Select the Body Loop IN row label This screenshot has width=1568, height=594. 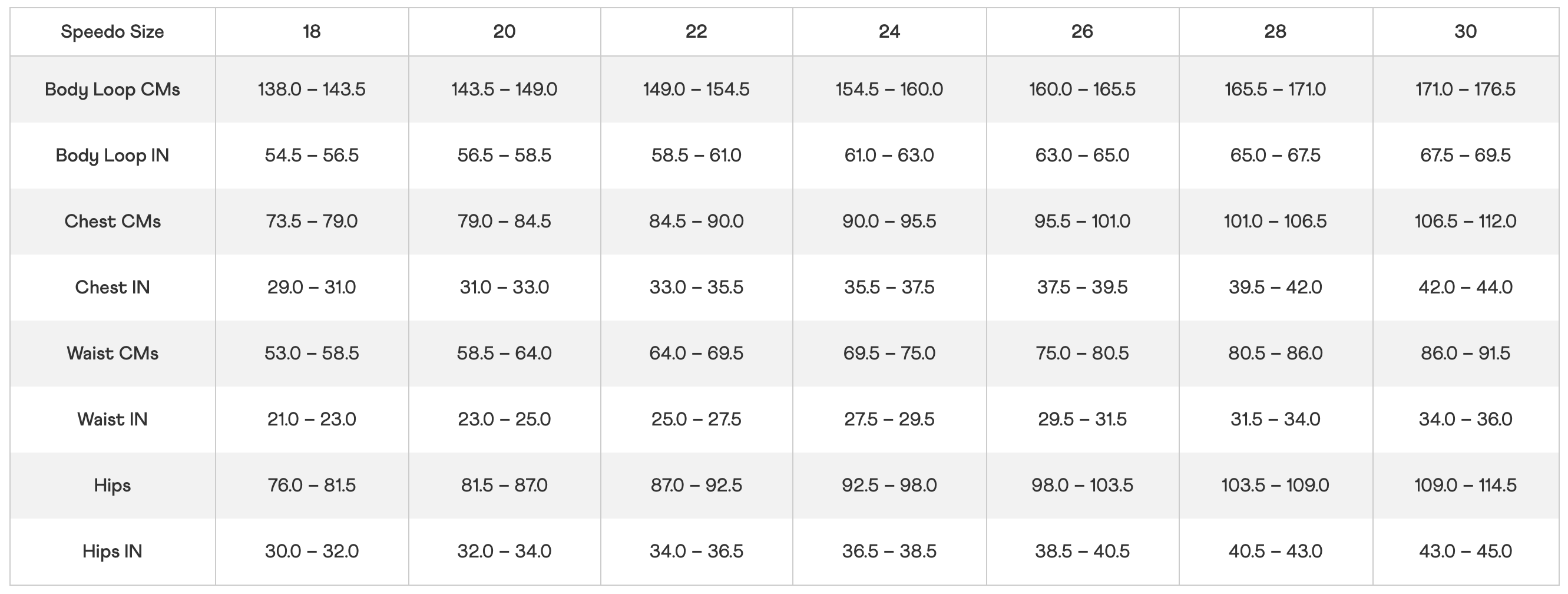(x=112, y=156)
